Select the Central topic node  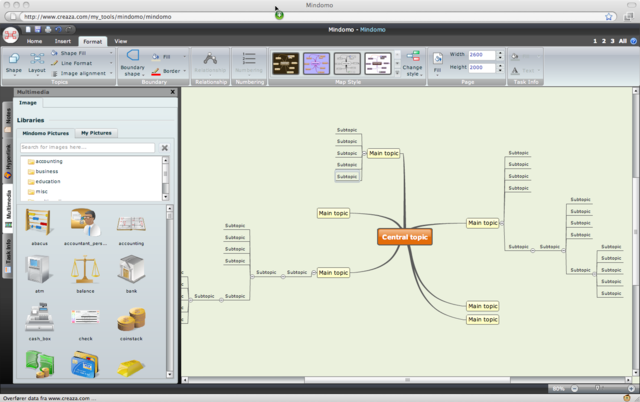pyautogui.click(x=404, y=237)
